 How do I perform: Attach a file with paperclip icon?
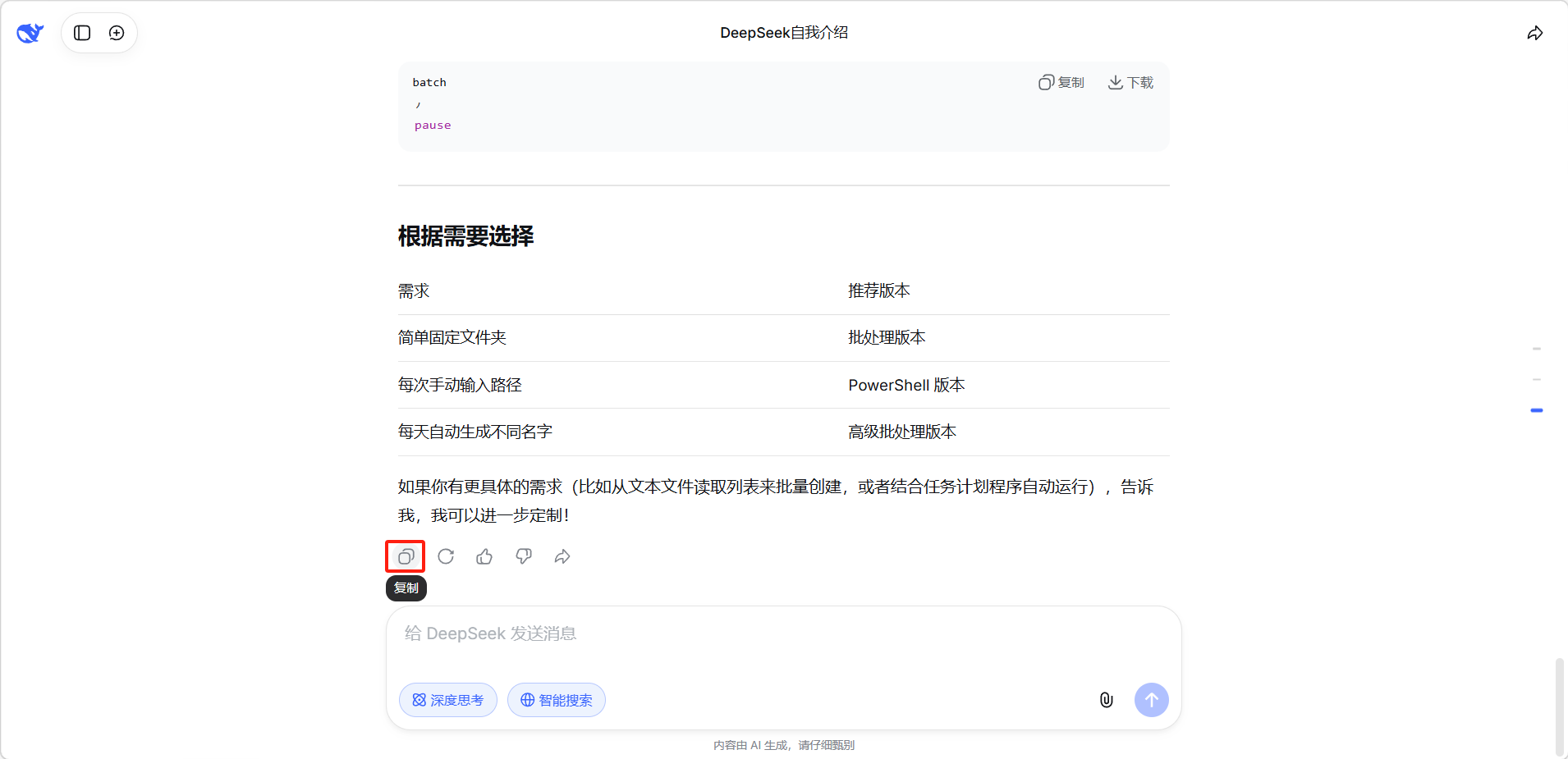tap(1106, 700)
